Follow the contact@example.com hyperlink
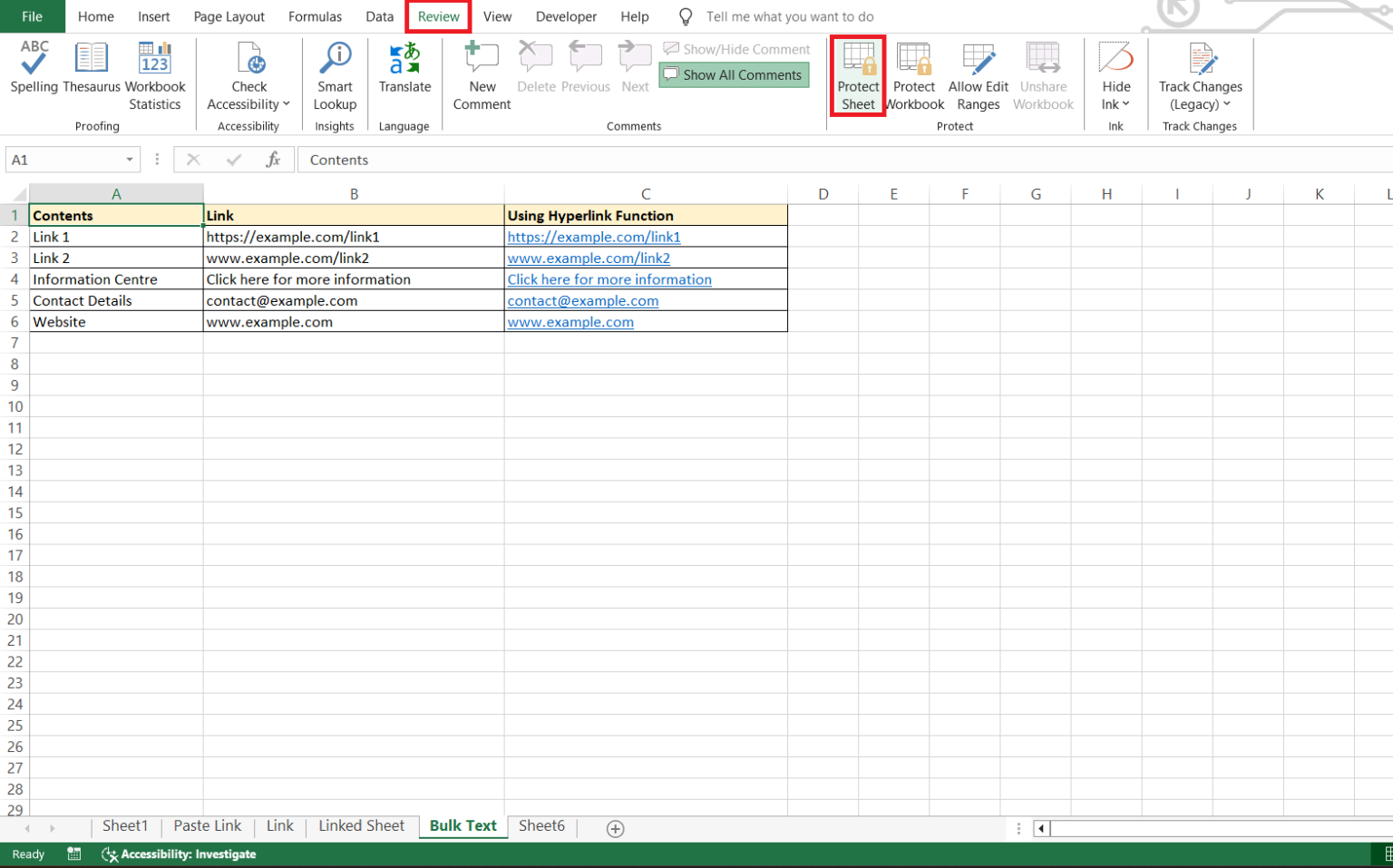 pos(582,300)
